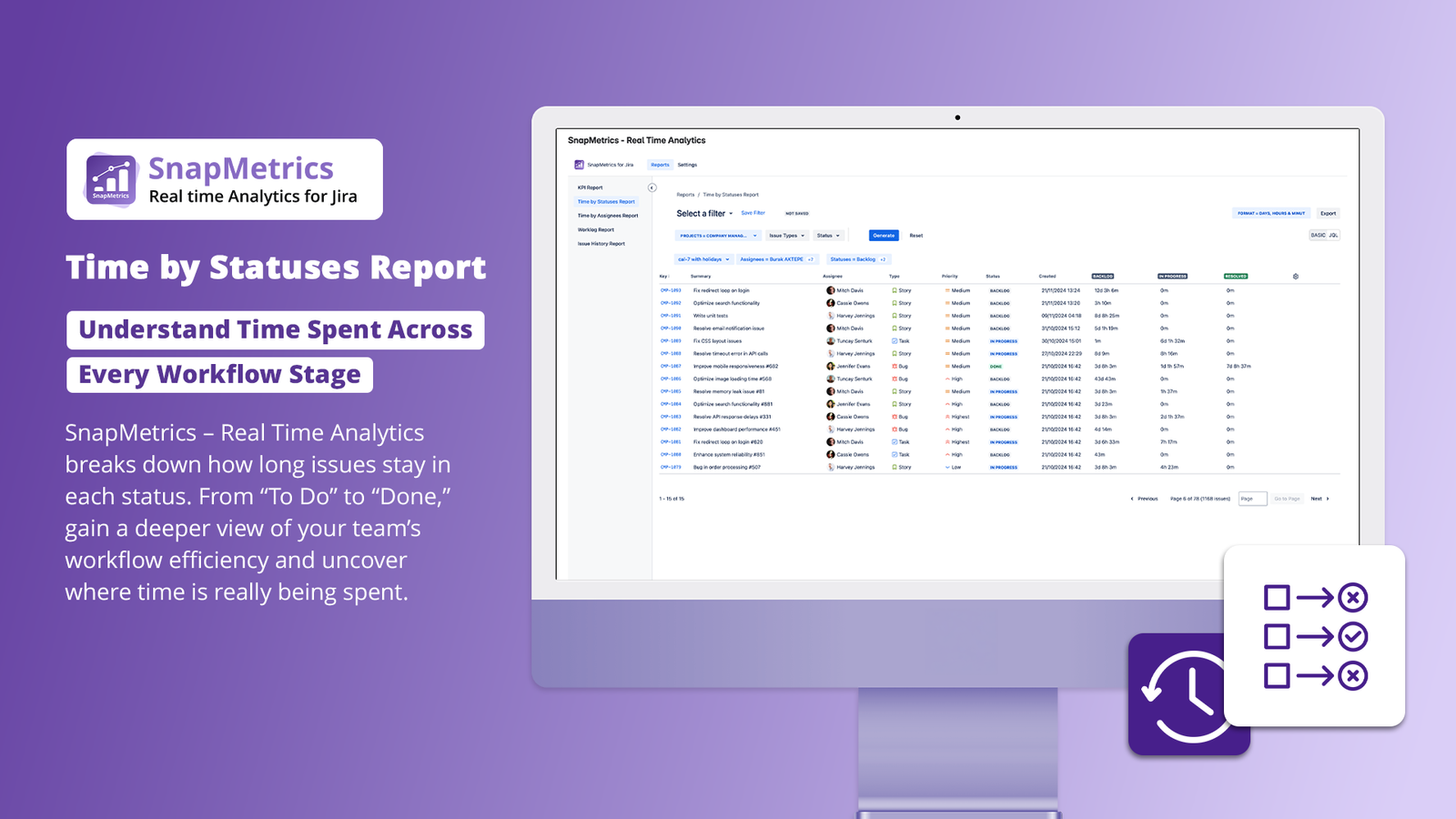Viewport: 1456px width, 819px height.
Task: Click the SnapMetrics for Jira logo icon
Action: (579, 165)
